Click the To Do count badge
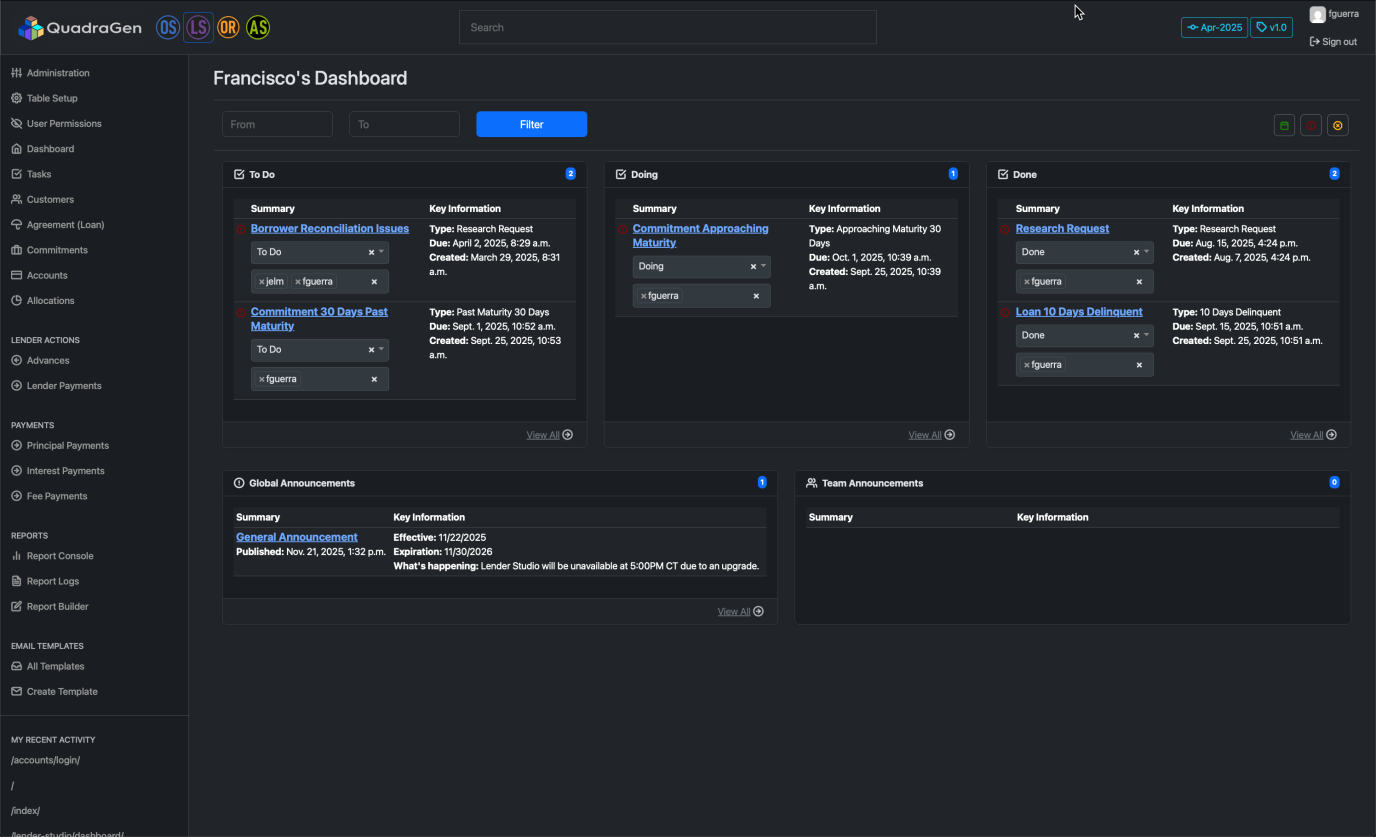Image resolution: width=1376 pixels, height=837 pixels. (x=571, y=174)
